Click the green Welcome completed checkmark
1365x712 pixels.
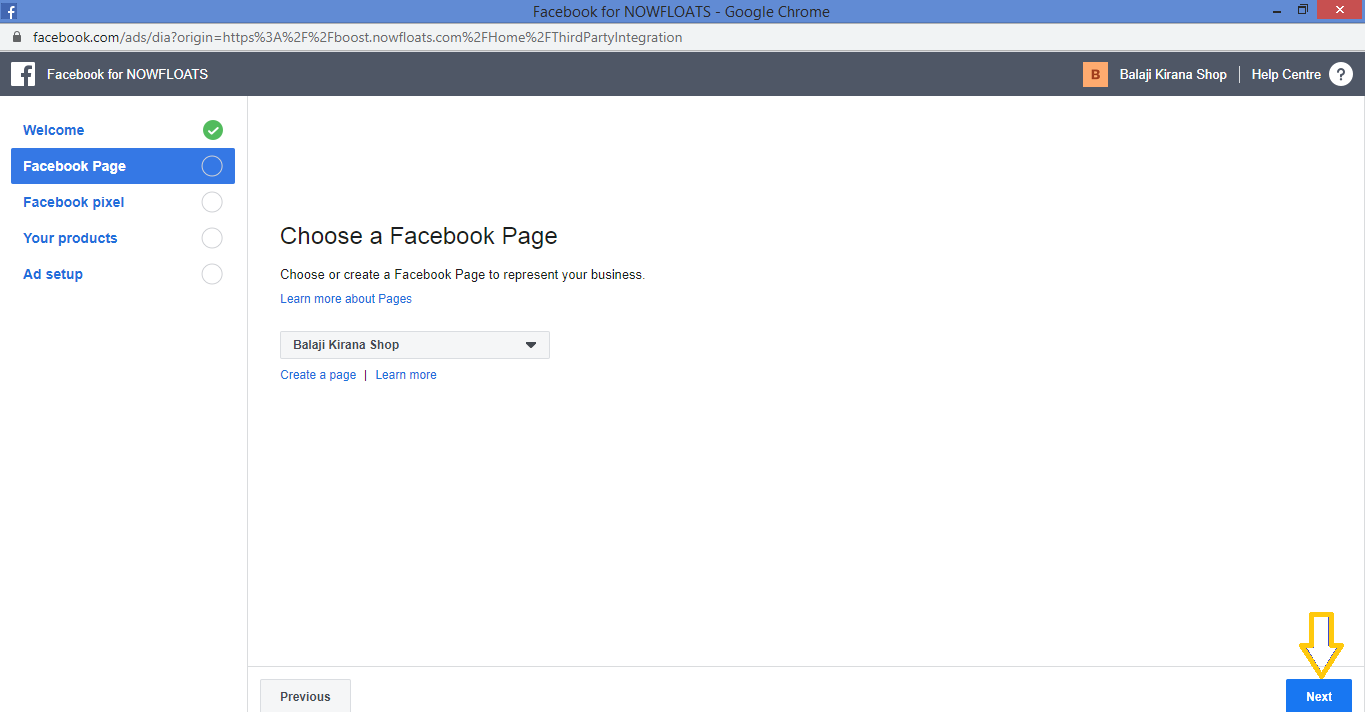tap(212, 130)
